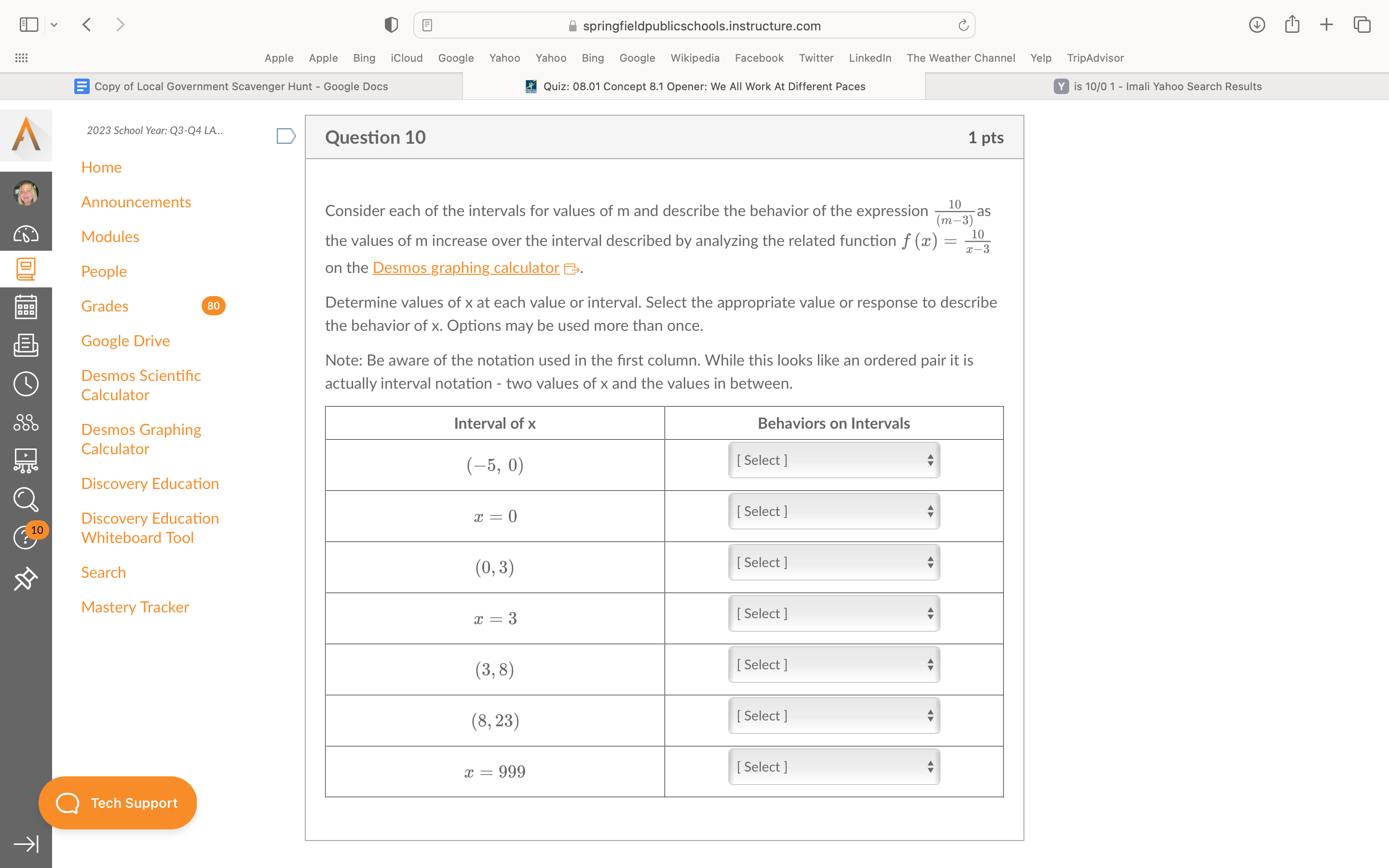Open your account profile avatar
Screen dimensions: 1389x868
tap(26, 193)
